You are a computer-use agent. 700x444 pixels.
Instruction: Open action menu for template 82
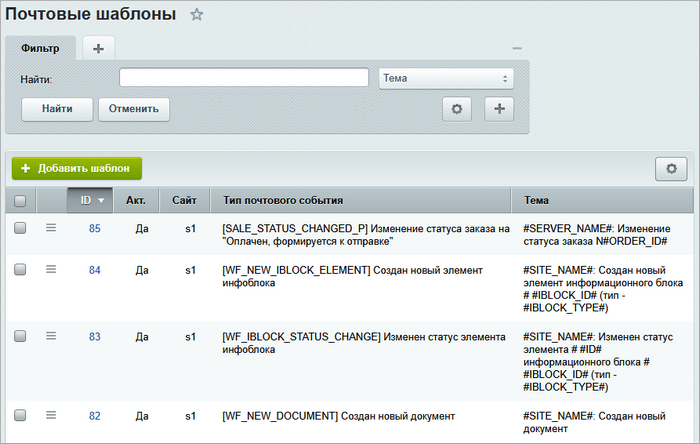51,415
